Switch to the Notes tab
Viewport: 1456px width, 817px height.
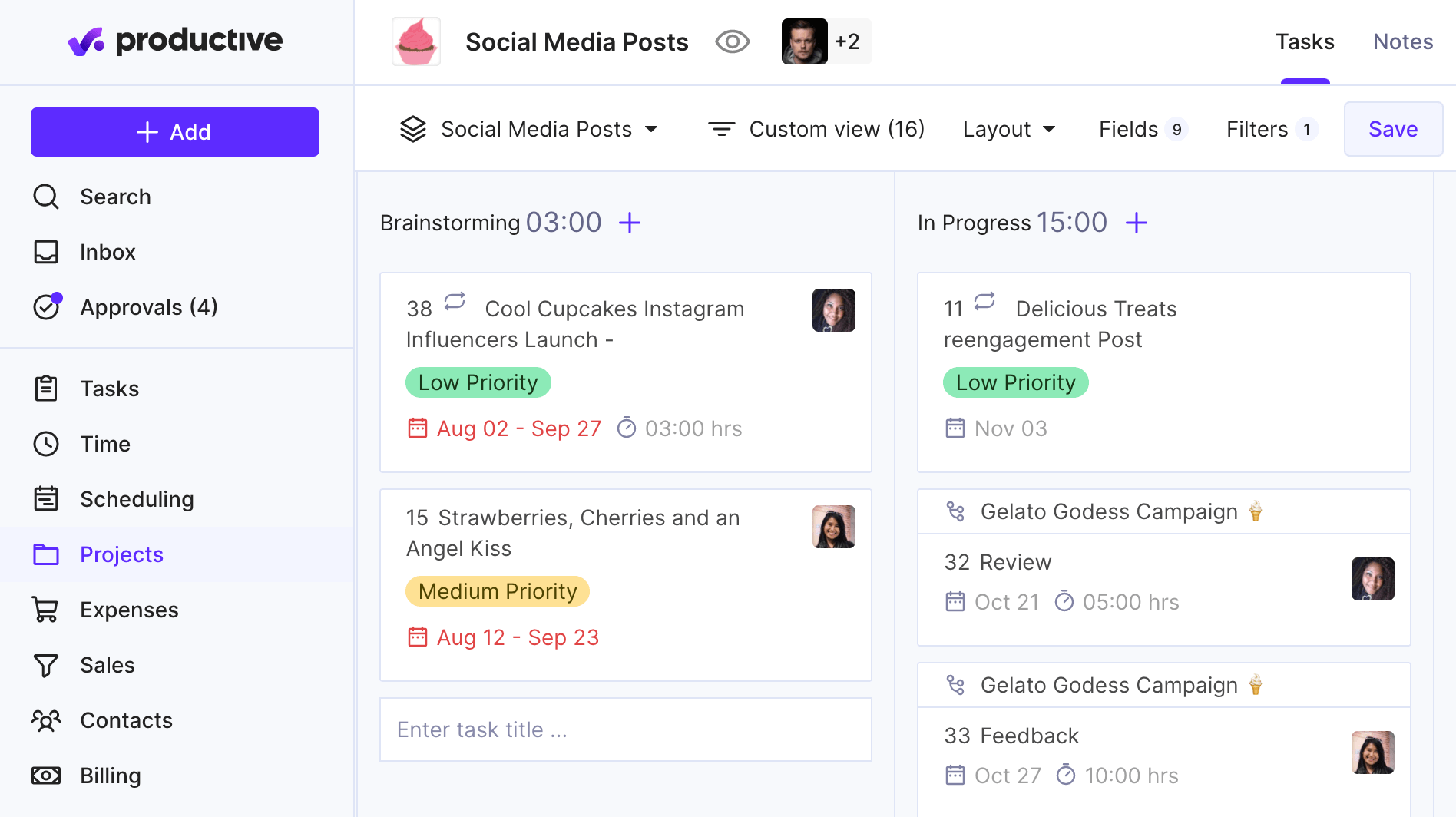point(1403,41)
